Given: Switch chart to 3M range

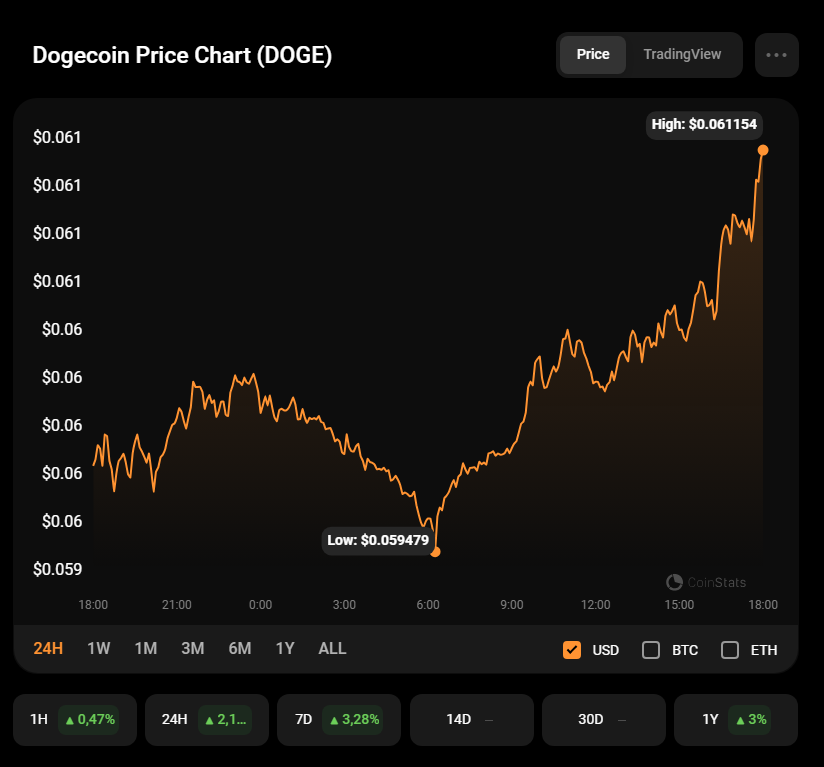Looking at the screenshot, I should 193,648.
